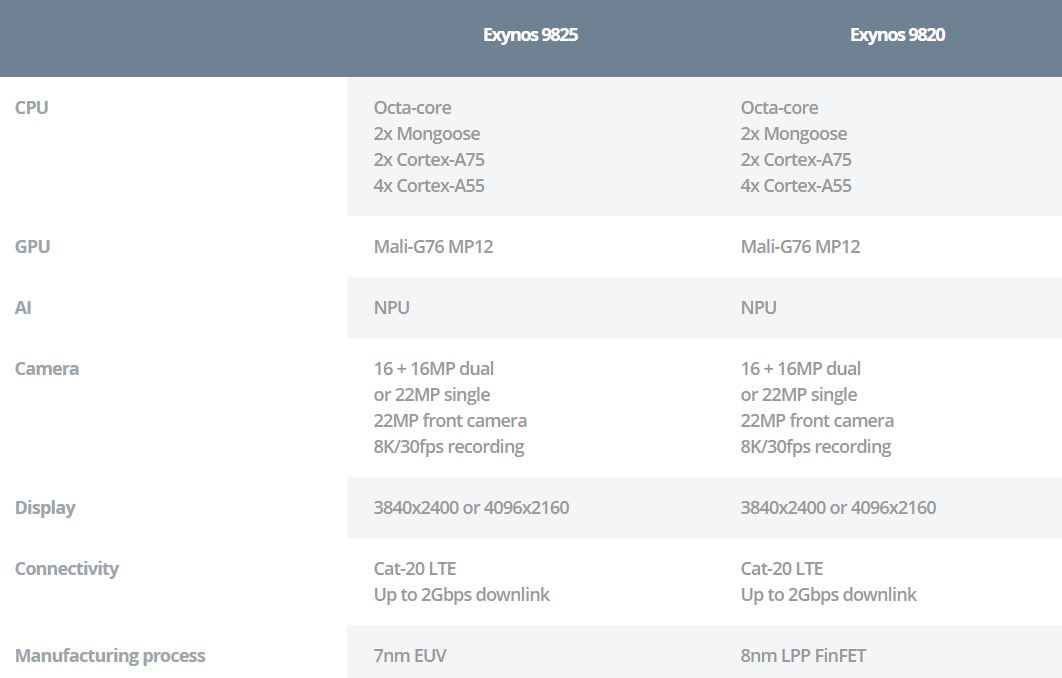Select "Up to 2Gbps downlink" for Exynos 9820
This screenshot has height=678, width=1062.
pos(829,595)
